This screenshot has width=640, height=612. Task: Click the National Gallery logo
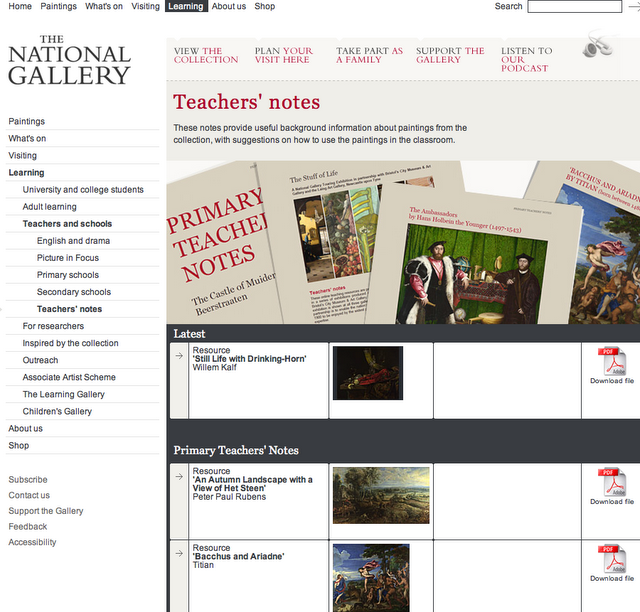69,60
